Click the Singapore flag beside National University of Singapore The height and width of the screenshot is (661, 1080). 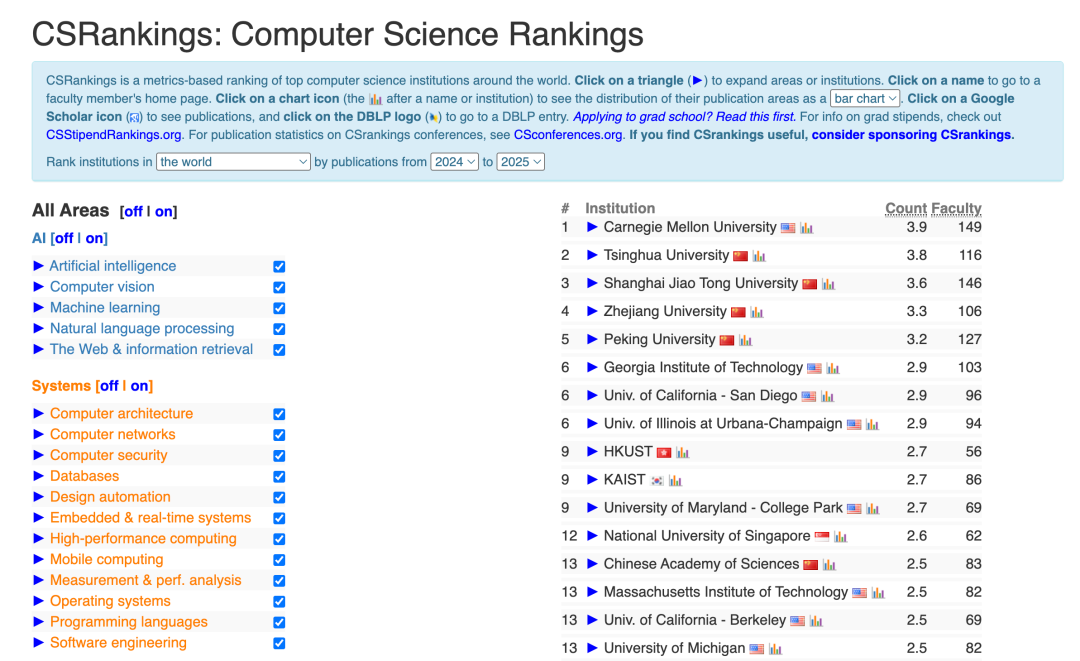[822, 537]
